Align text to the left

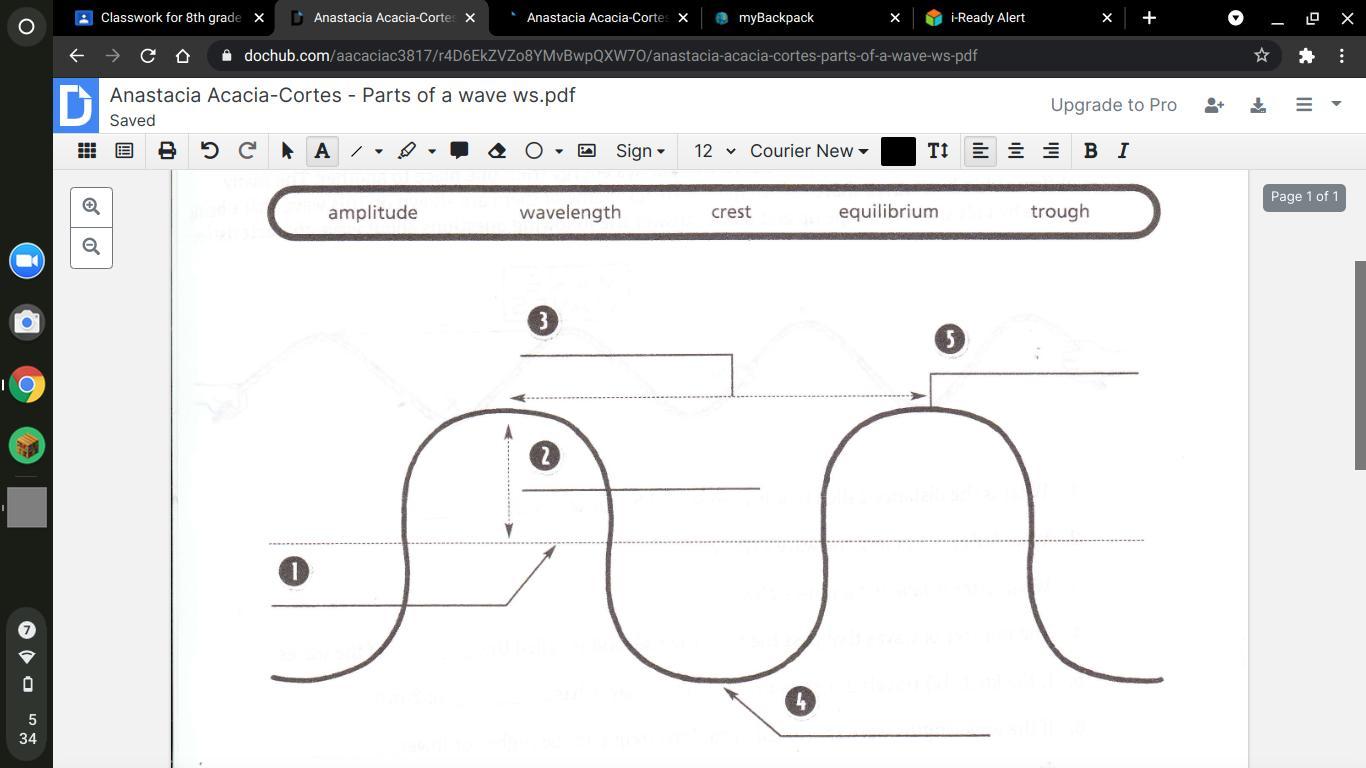(980, 151)
